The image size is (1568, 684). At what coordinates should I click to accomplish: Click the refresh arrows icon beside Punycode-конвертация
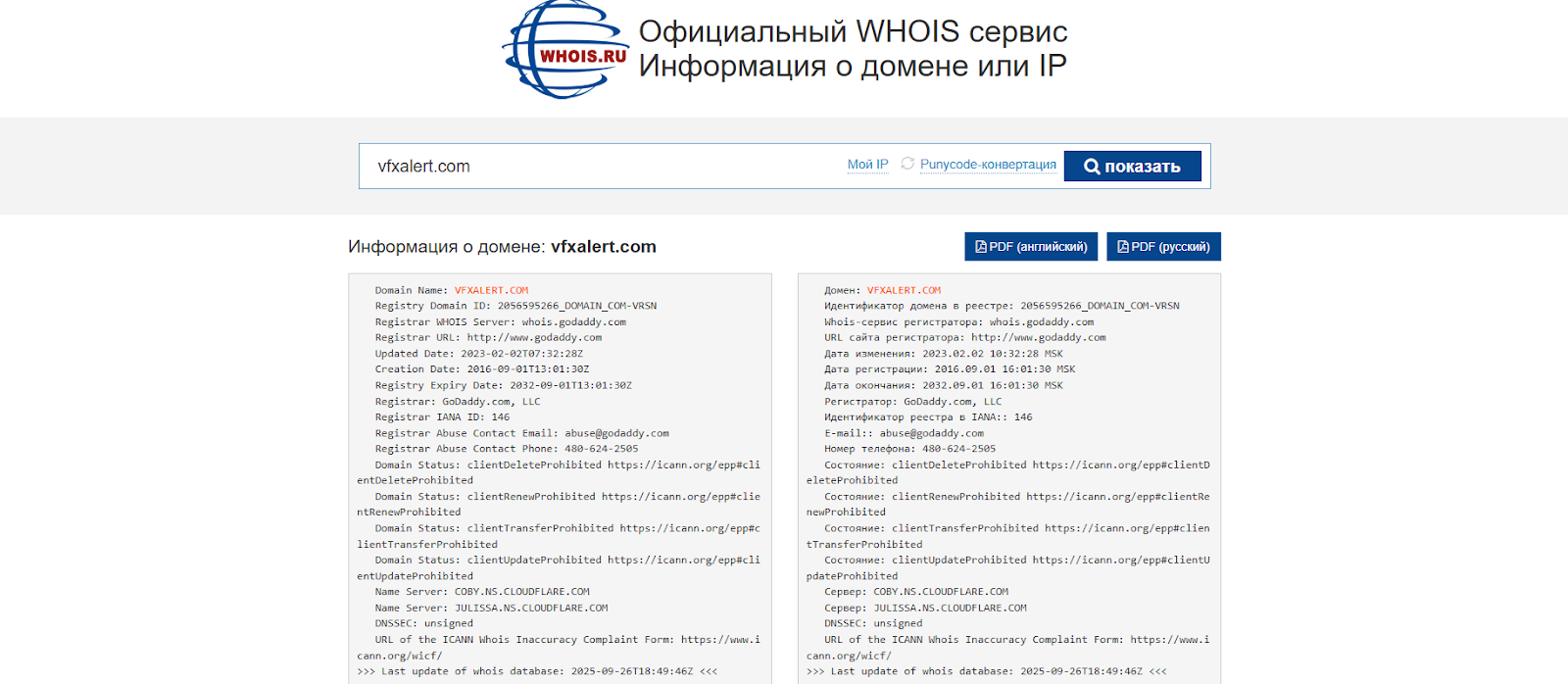click(907, 164)
